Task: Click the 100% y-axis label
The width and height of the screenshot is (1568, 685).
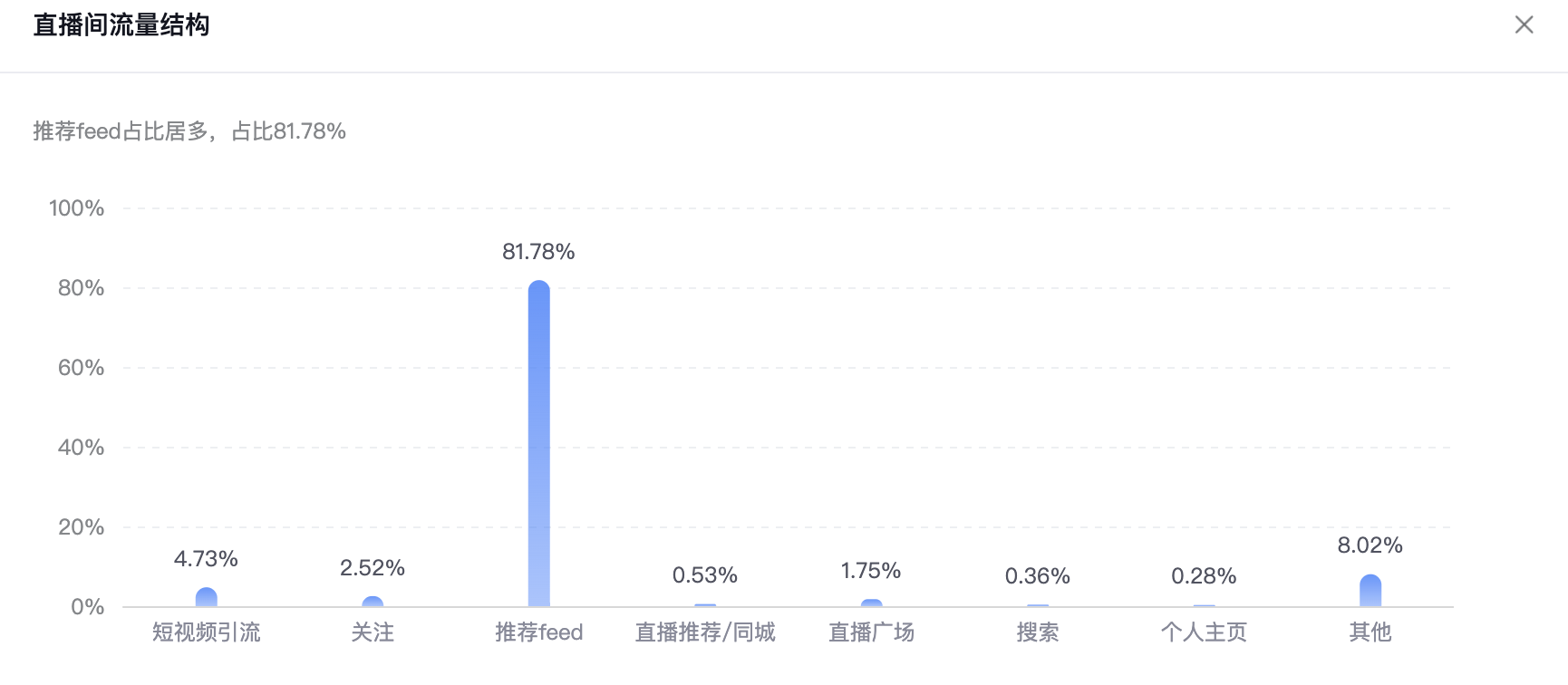Action: (x=76, y=208)
